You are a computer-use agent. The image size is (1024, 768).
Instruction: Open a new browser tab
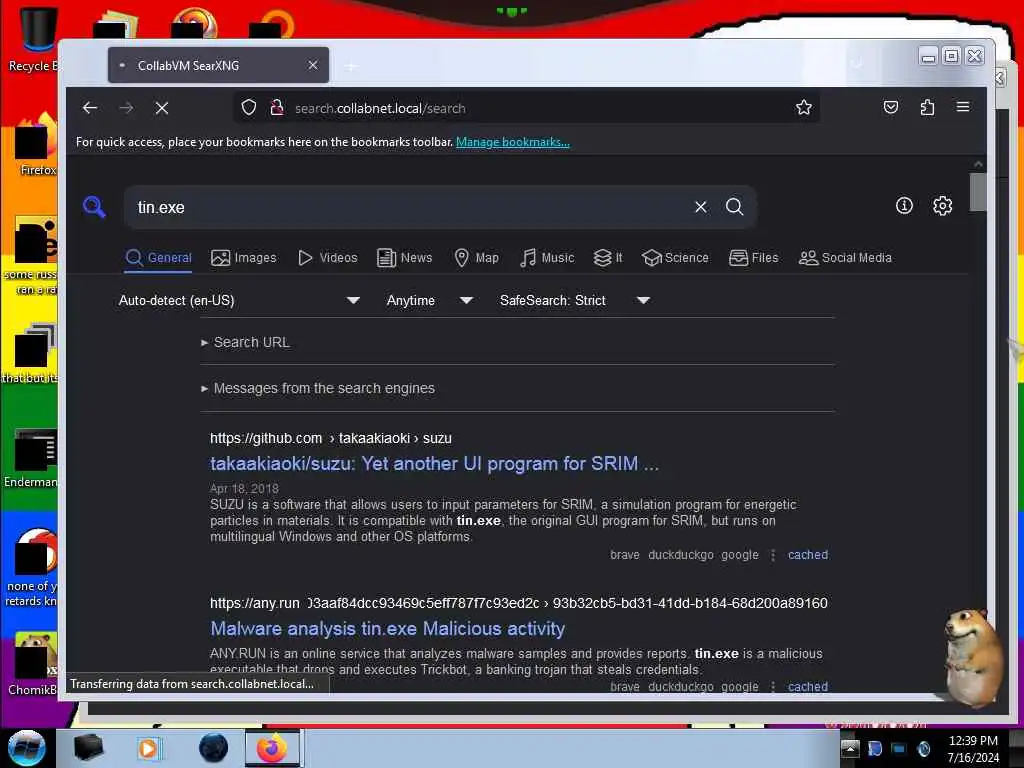coord(351,66)
